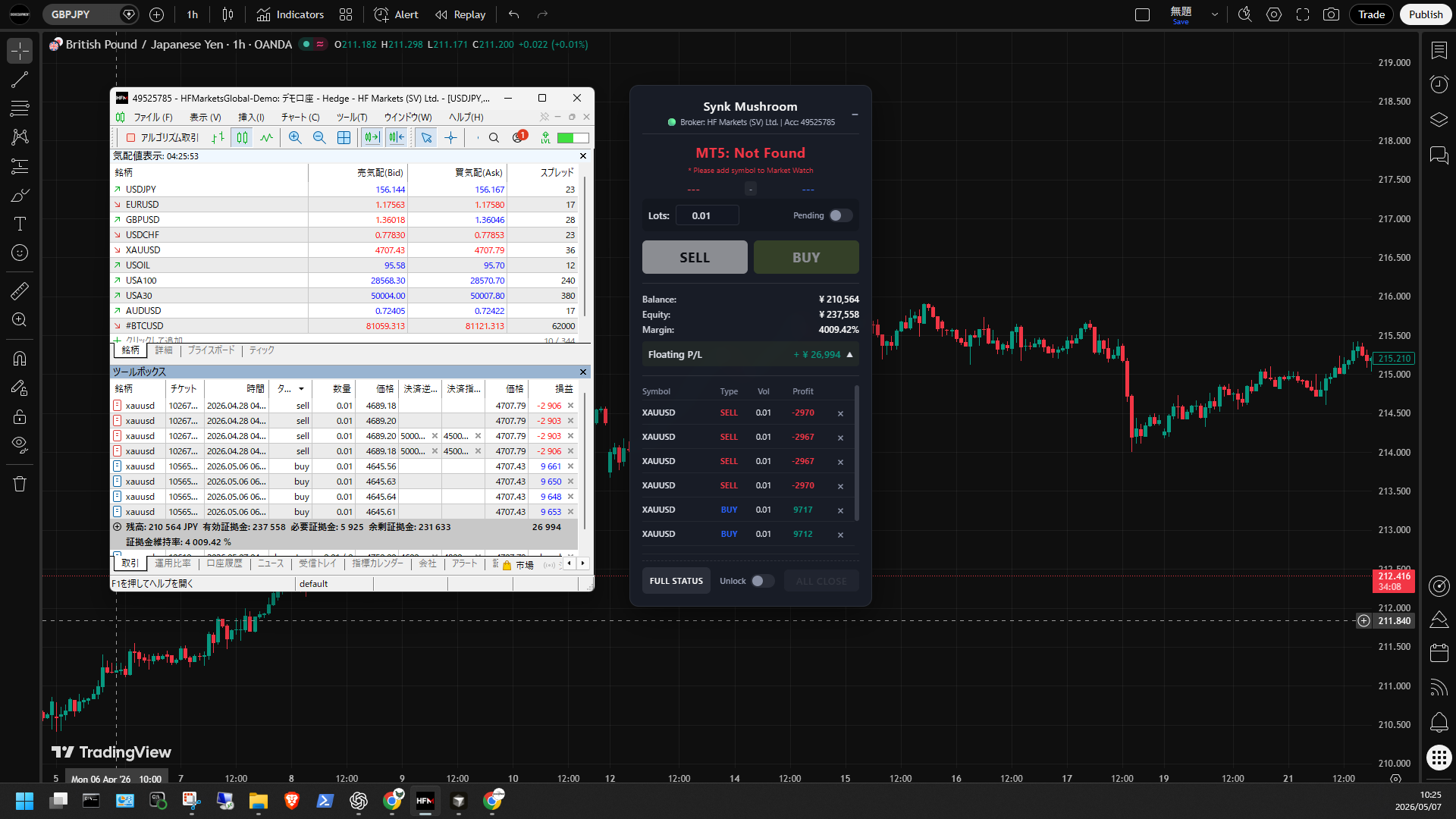Add a symbol with the plus icon
This screenshot has height=819, width=1456.
point(157,14)
